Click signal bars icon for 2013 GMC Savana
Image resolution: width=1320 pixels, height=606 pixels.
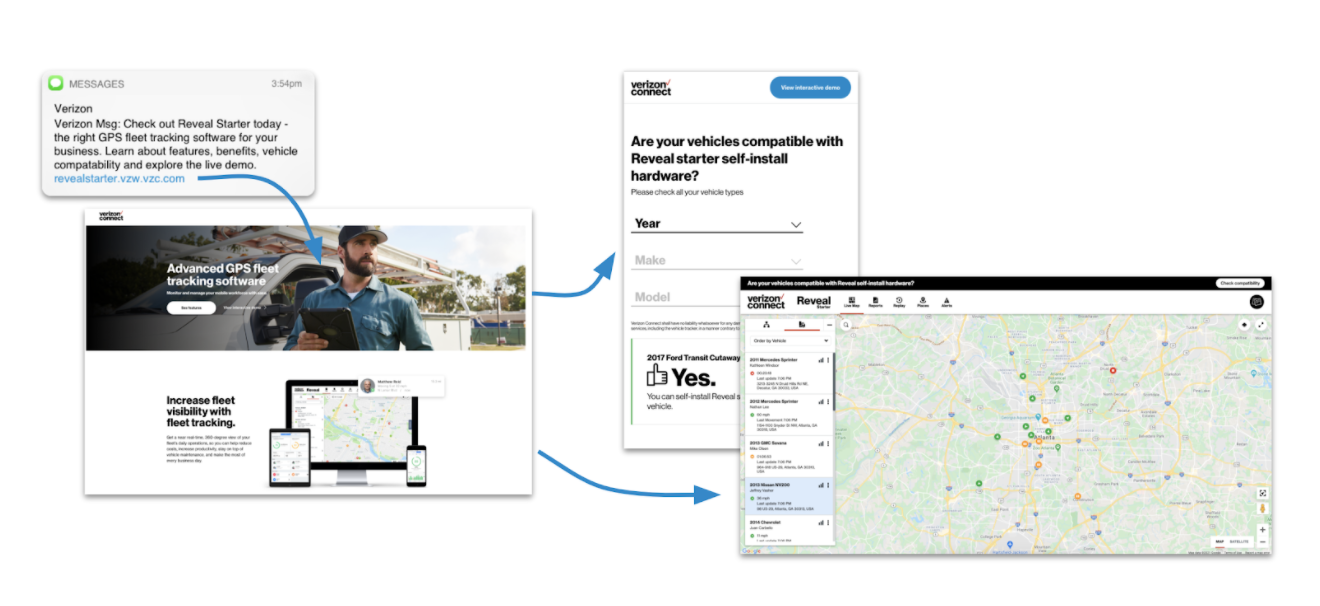[x=821, y=443]
